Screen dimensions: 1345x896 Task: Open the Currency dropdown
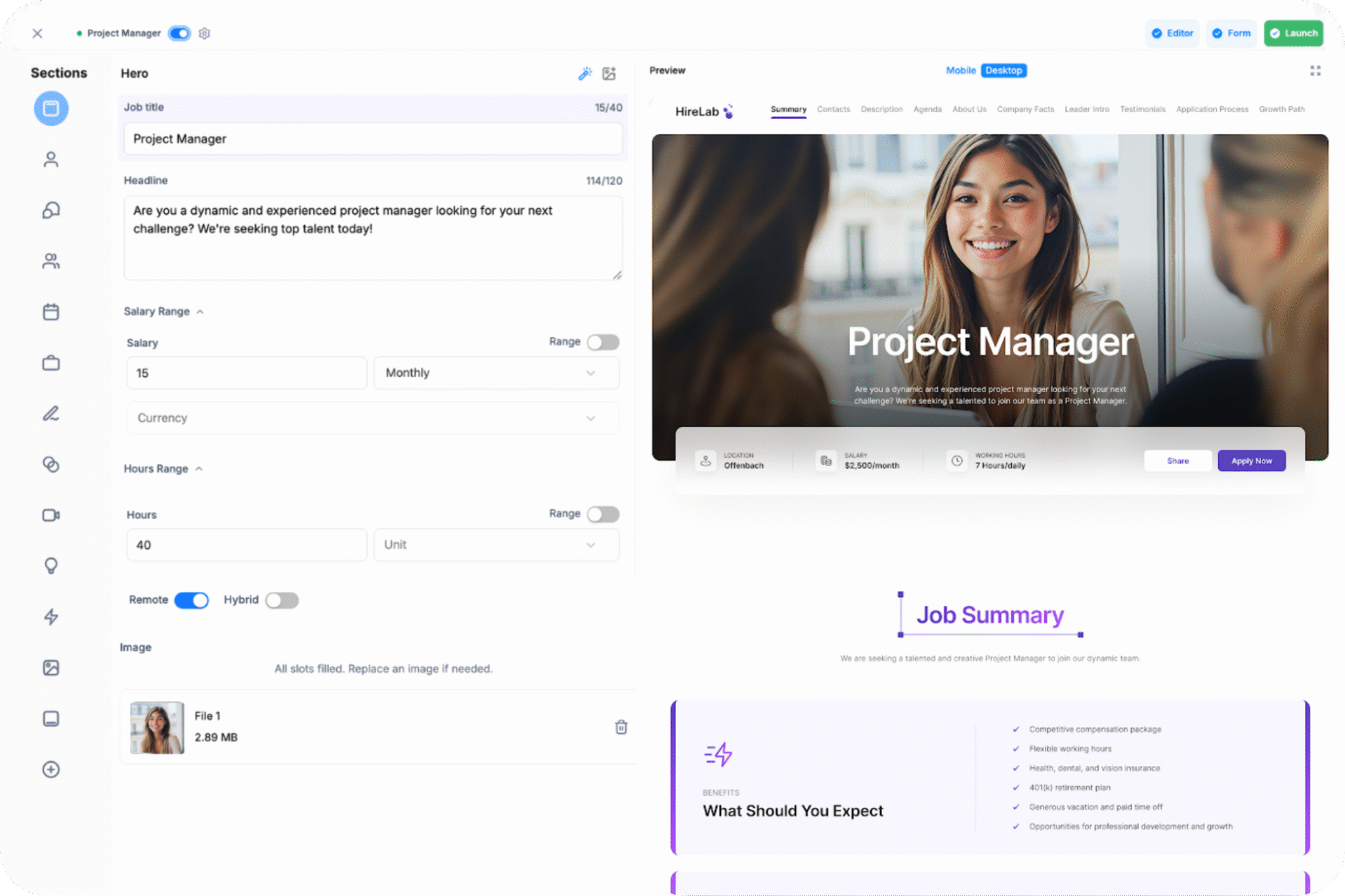[372, 418]
